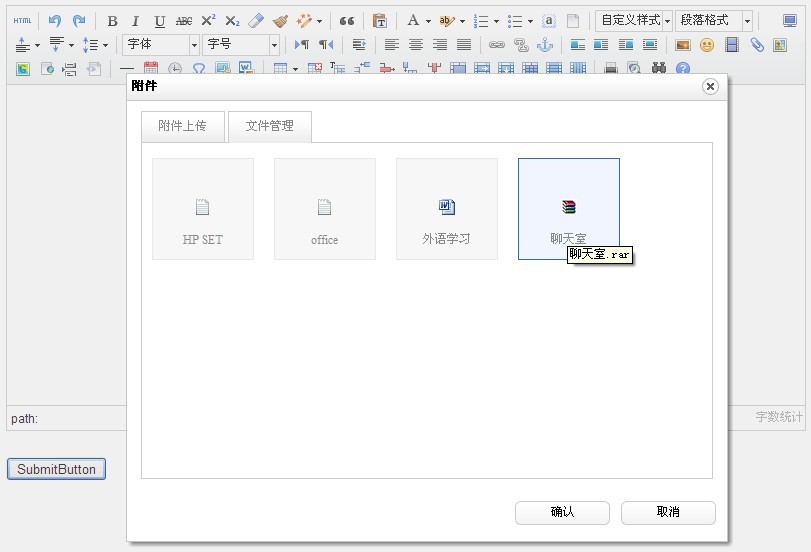Toggle blockquote formatting
811x552 pixels.
tap(347, 21)
